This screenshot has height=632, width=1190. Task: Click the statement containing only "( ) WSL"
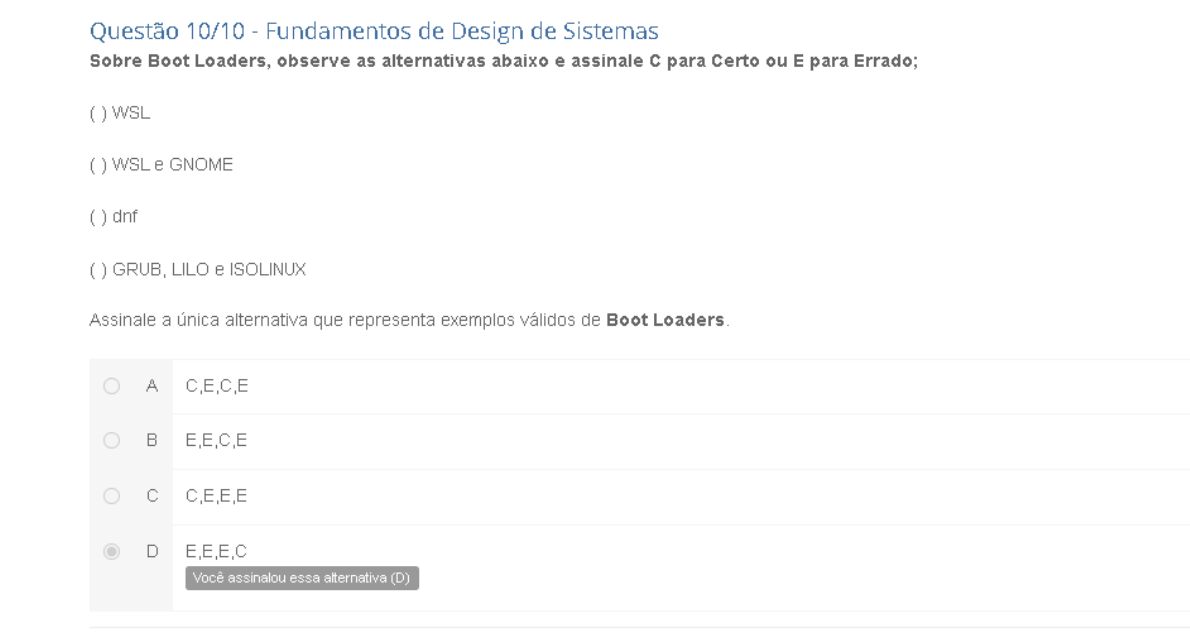click(x=119, y=112)
